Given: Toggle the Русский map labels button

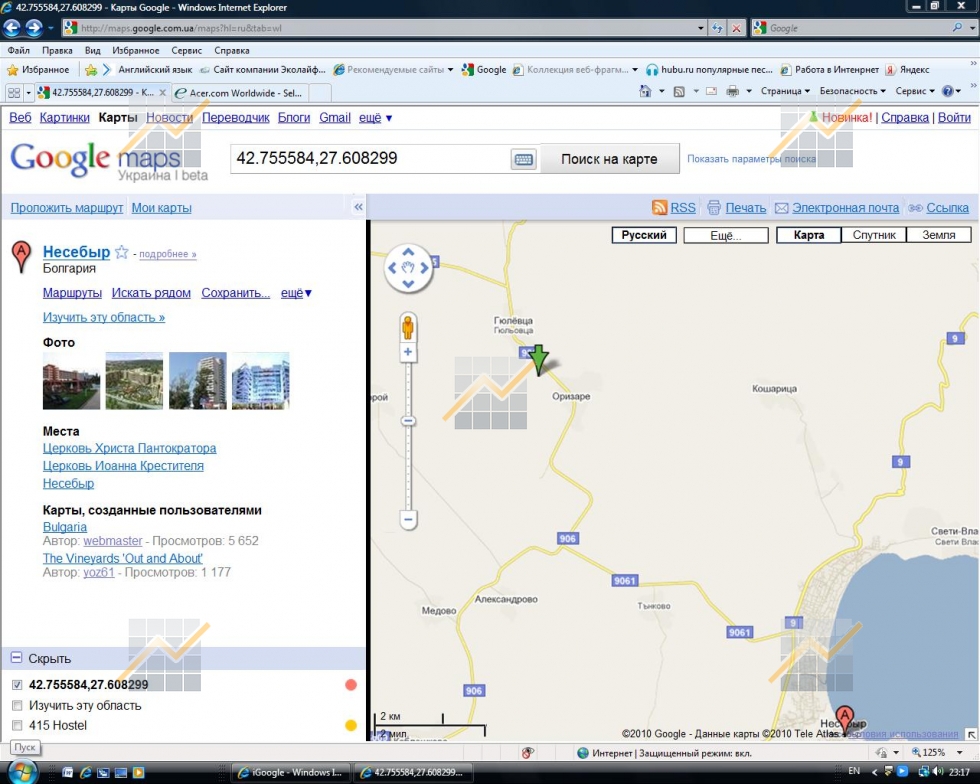Looking at the screenshot, I should [644, 235].
